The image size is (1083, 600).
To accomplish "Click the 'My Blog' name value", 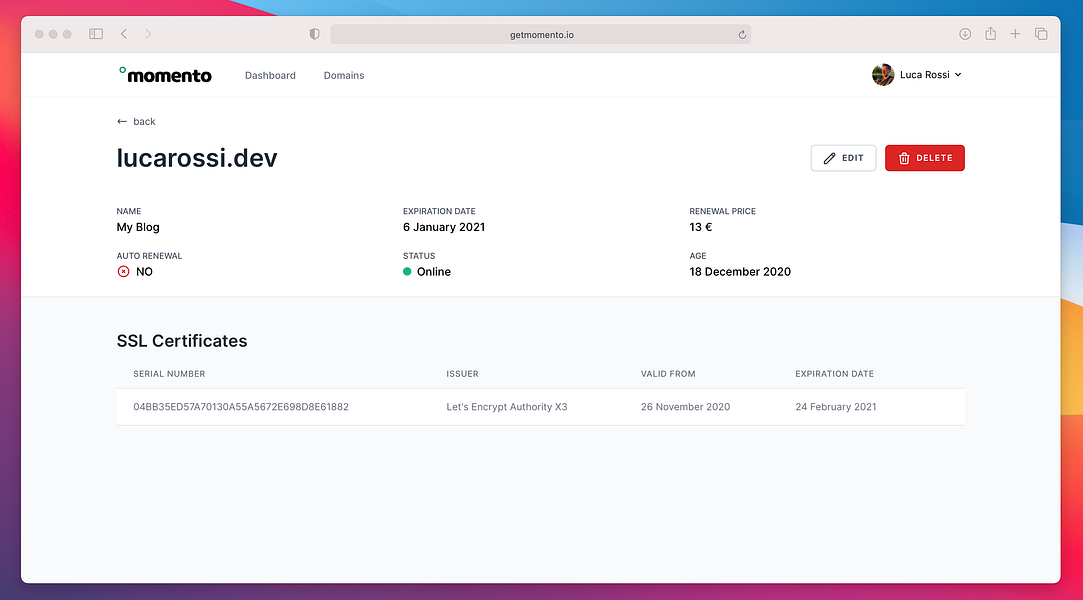I will tap(138, 227).
